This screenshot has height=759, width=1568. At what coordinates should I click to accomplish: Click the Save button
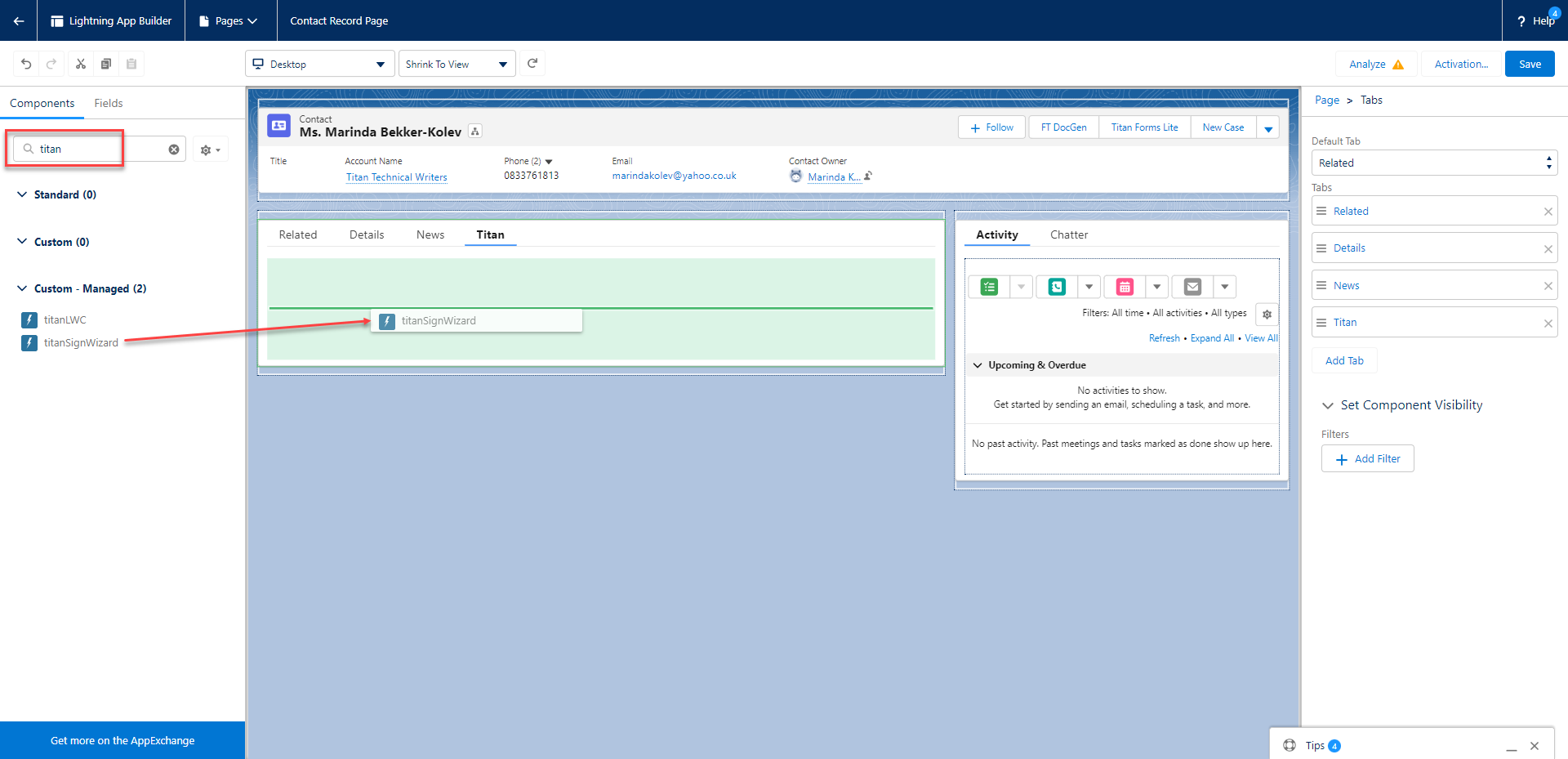click(1530, 64)
